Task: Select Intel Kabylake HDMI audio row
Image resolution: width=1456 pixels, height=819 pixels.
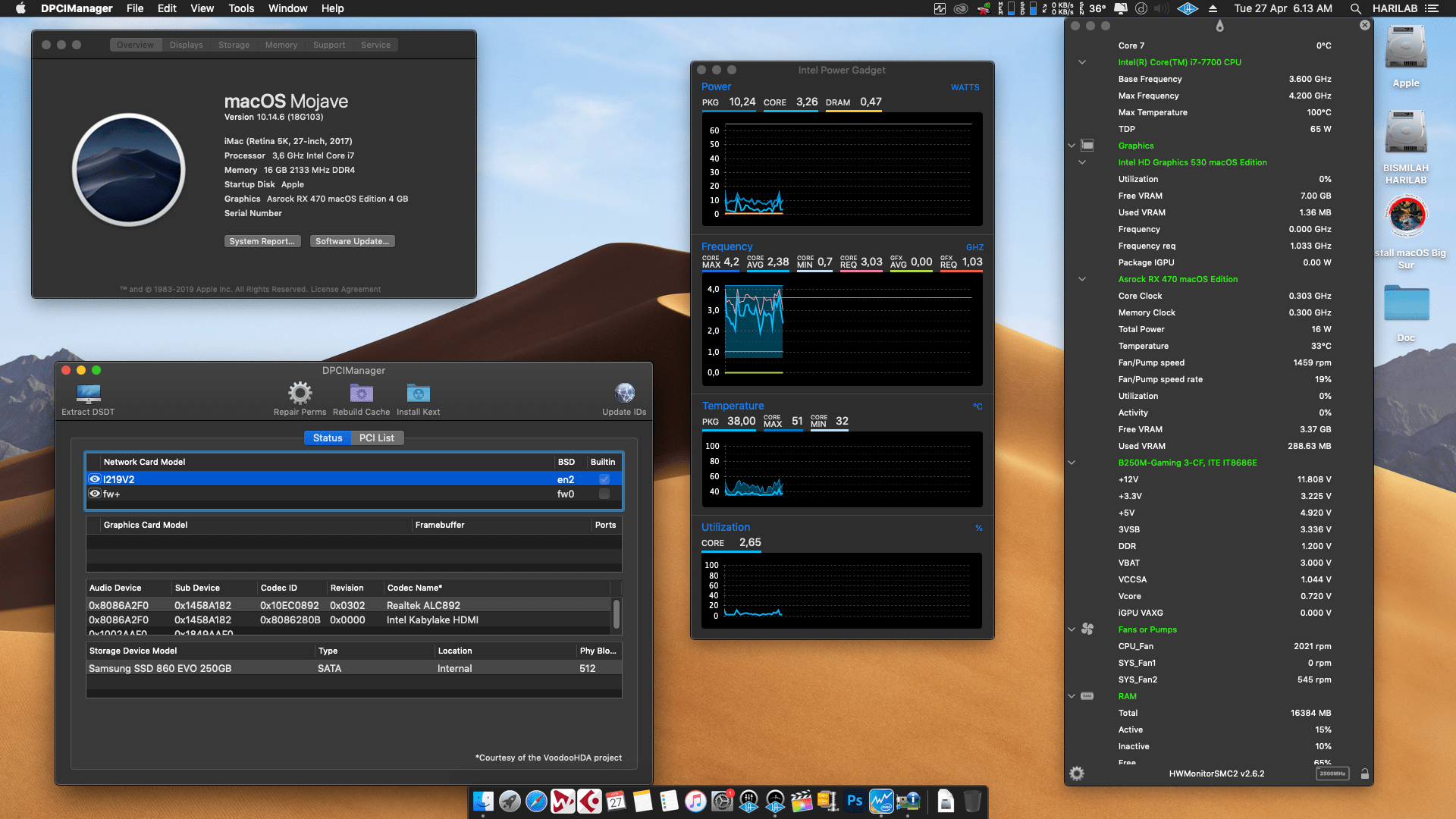Action: 349,620
